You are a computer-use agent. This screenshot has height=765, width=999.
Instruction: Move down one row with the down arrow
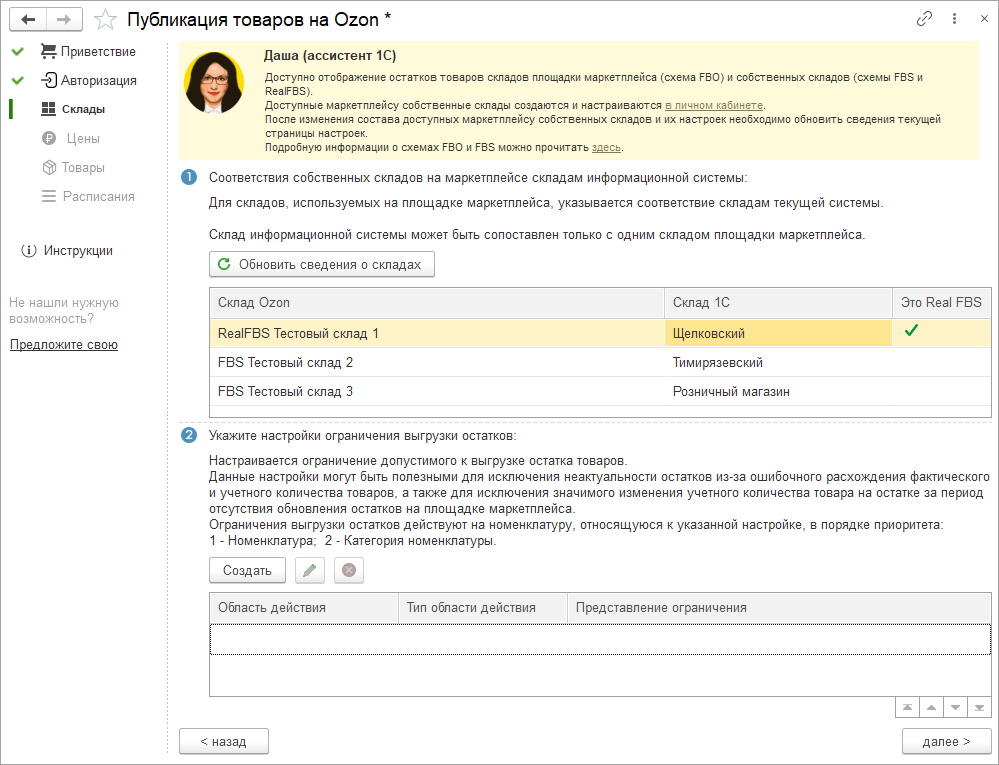point(955,708)
